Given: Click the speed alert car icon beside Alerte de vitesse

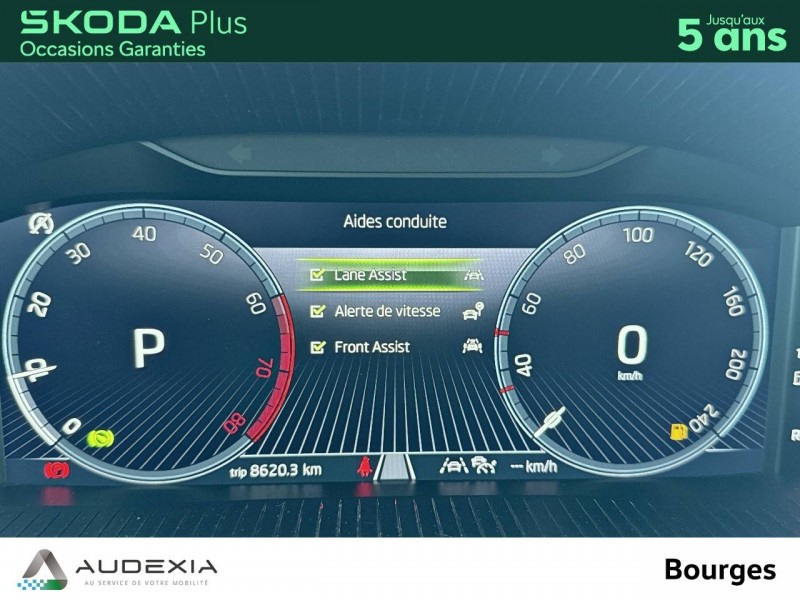Looking at the screenshot, I should 473,311.
